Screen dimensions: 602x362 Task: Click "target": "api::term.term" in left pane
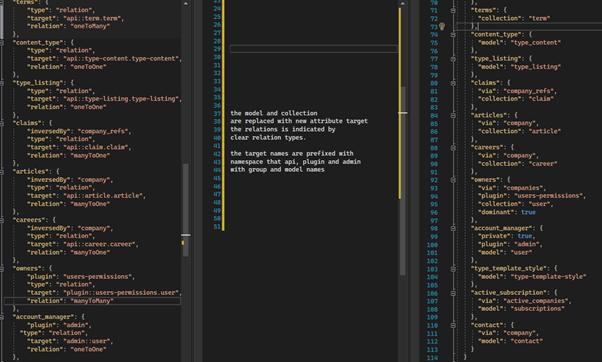click(x=75, y=18)
